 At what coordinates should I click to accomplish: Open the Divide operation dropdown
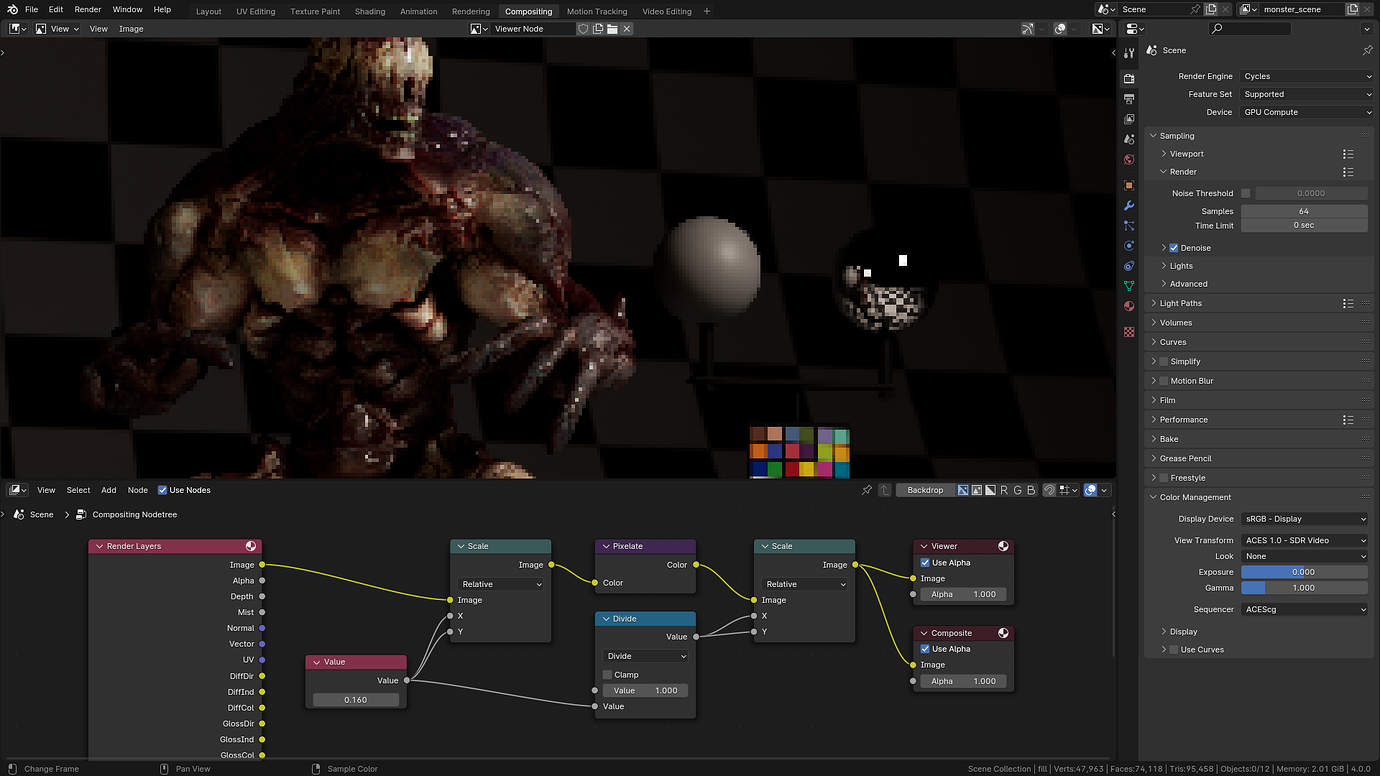click(646, 656)
